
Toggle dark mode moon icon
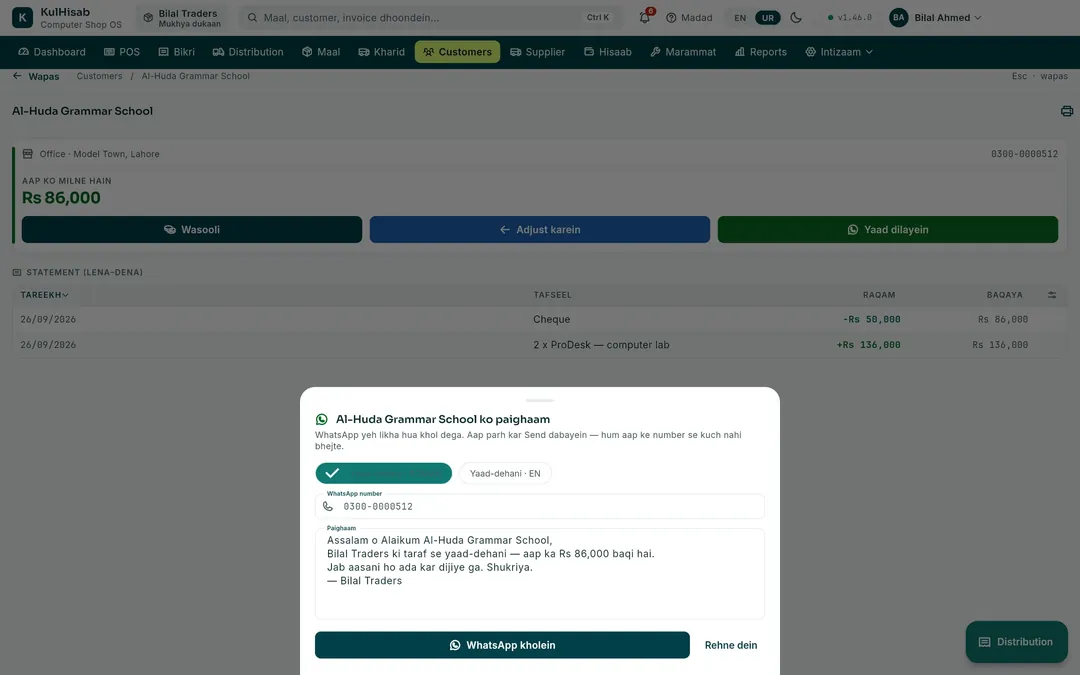pos(796,17)
